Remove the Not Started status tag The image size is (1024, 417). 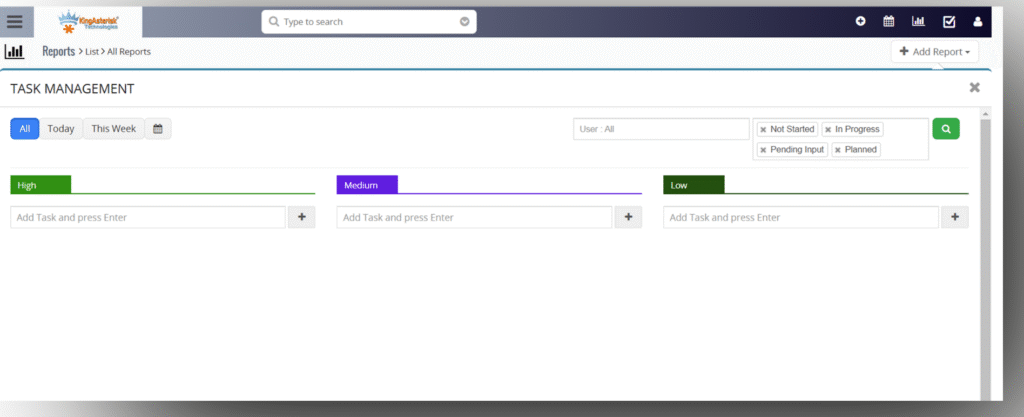pyautogui.click(x=763, y=130)
